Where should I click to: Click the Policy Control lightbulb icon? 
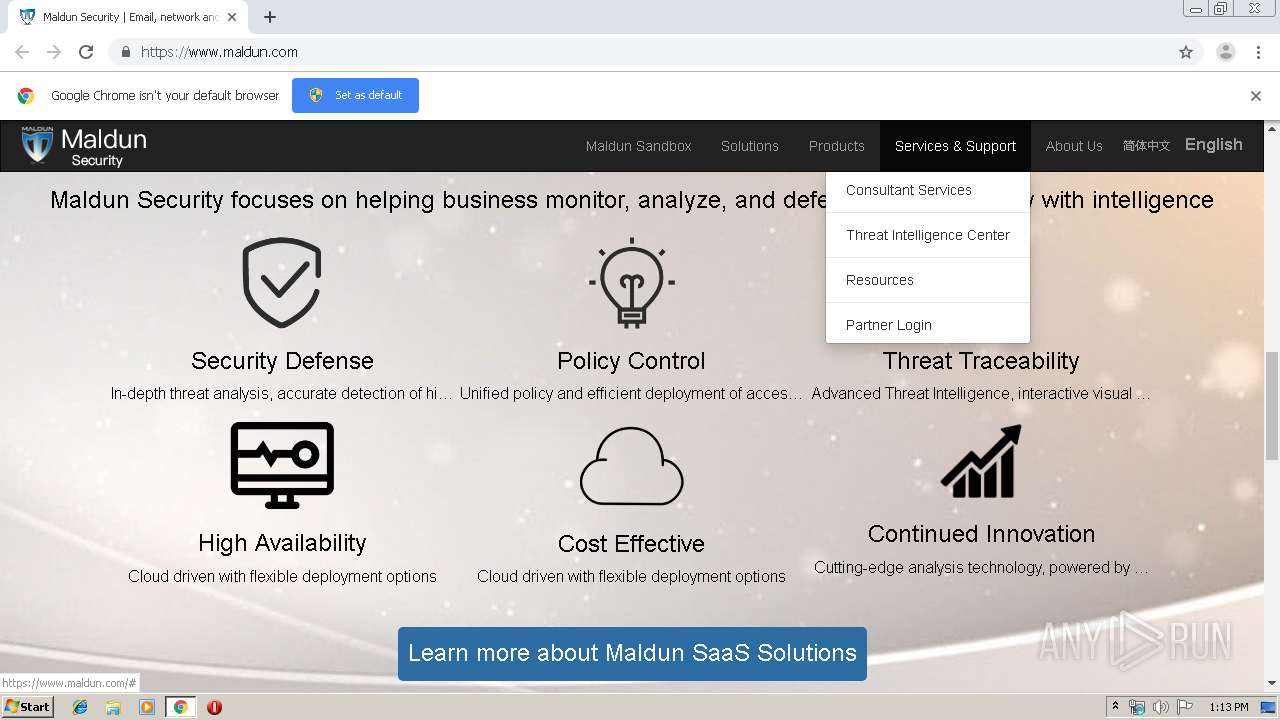(x=631, y=283)
